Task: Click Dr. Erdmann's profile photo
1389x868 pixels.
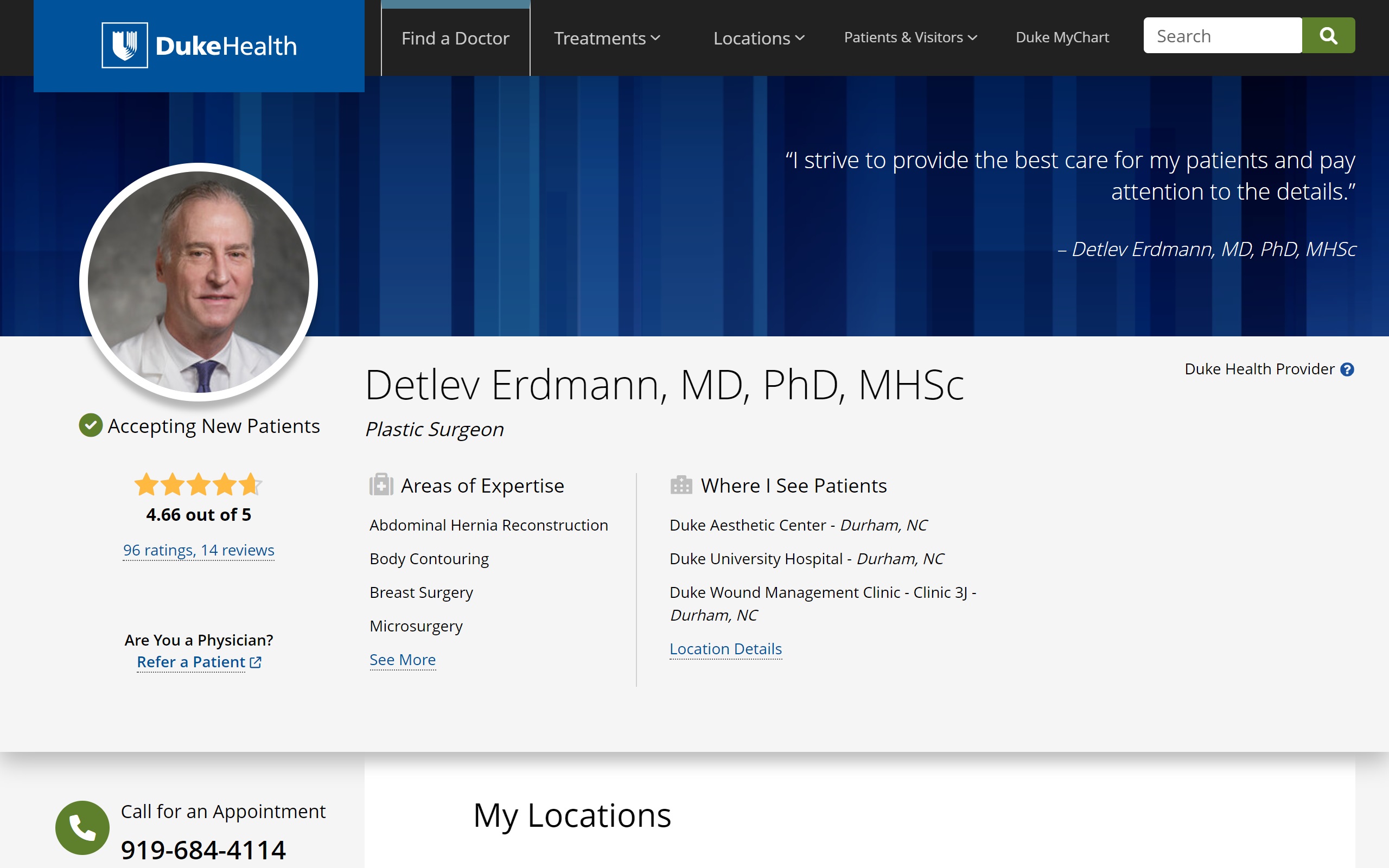Action: click(x=199, y=282)
